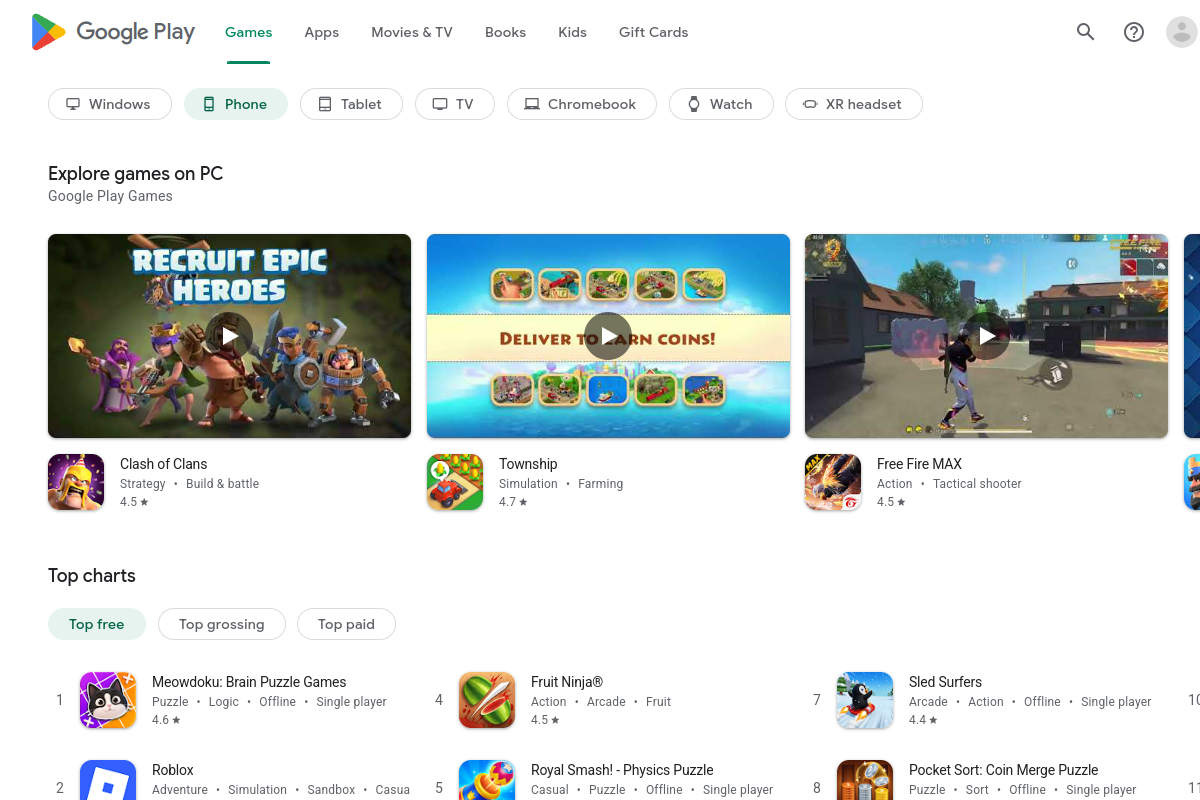Screen dimensions: 1200x800
Task: Show the Top grossing chart
Action: (222, 624)
